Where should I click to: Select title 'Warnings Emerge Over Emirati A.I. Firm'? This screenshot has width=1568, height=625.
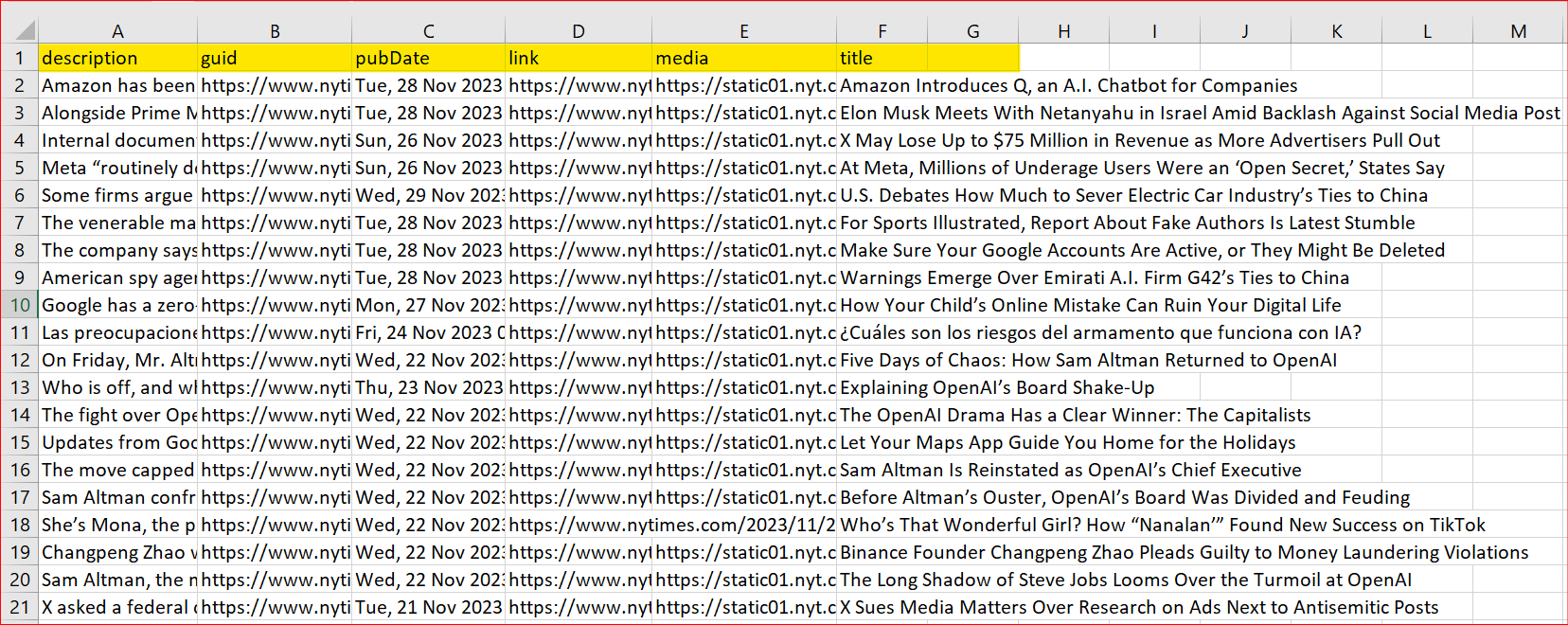pos(1095,277)
